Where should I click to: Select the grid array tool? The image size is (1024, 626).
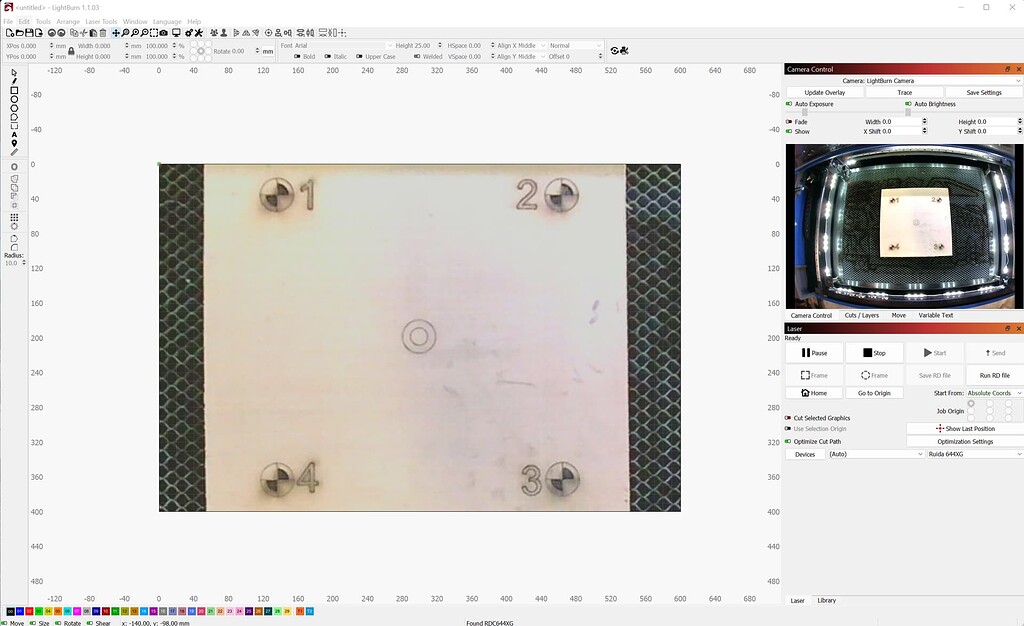coord(13,215)
